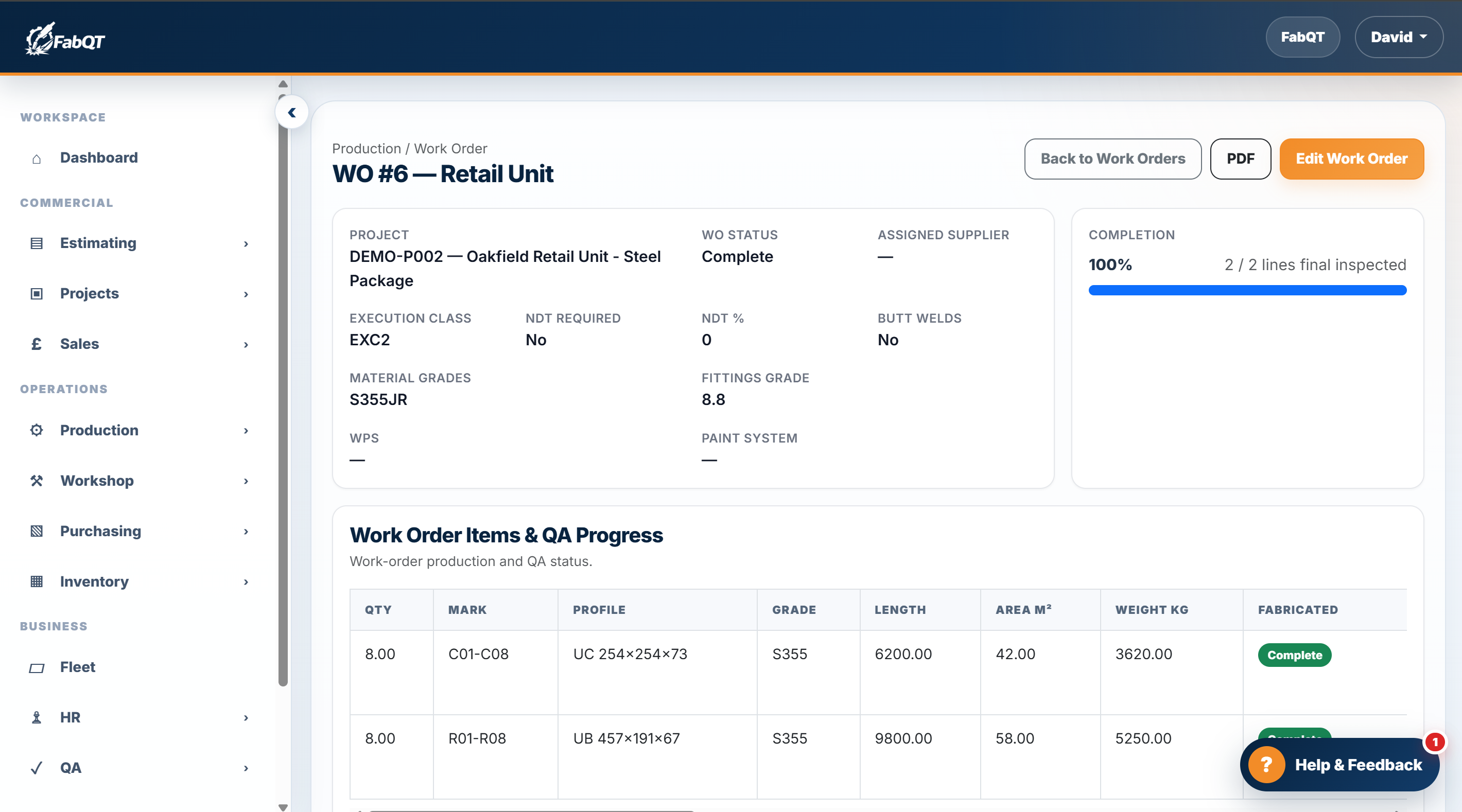Click the FabQT pill button in header

[x=1302, y=37]
